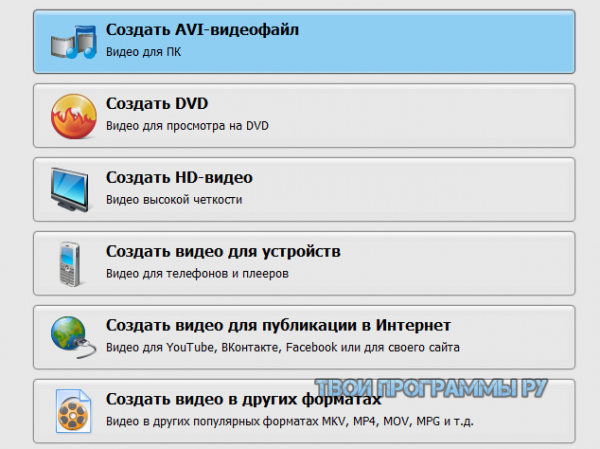Click the mobile phone icon
Image resolution: width=600 pixels, height=449 pixels.
70,264
